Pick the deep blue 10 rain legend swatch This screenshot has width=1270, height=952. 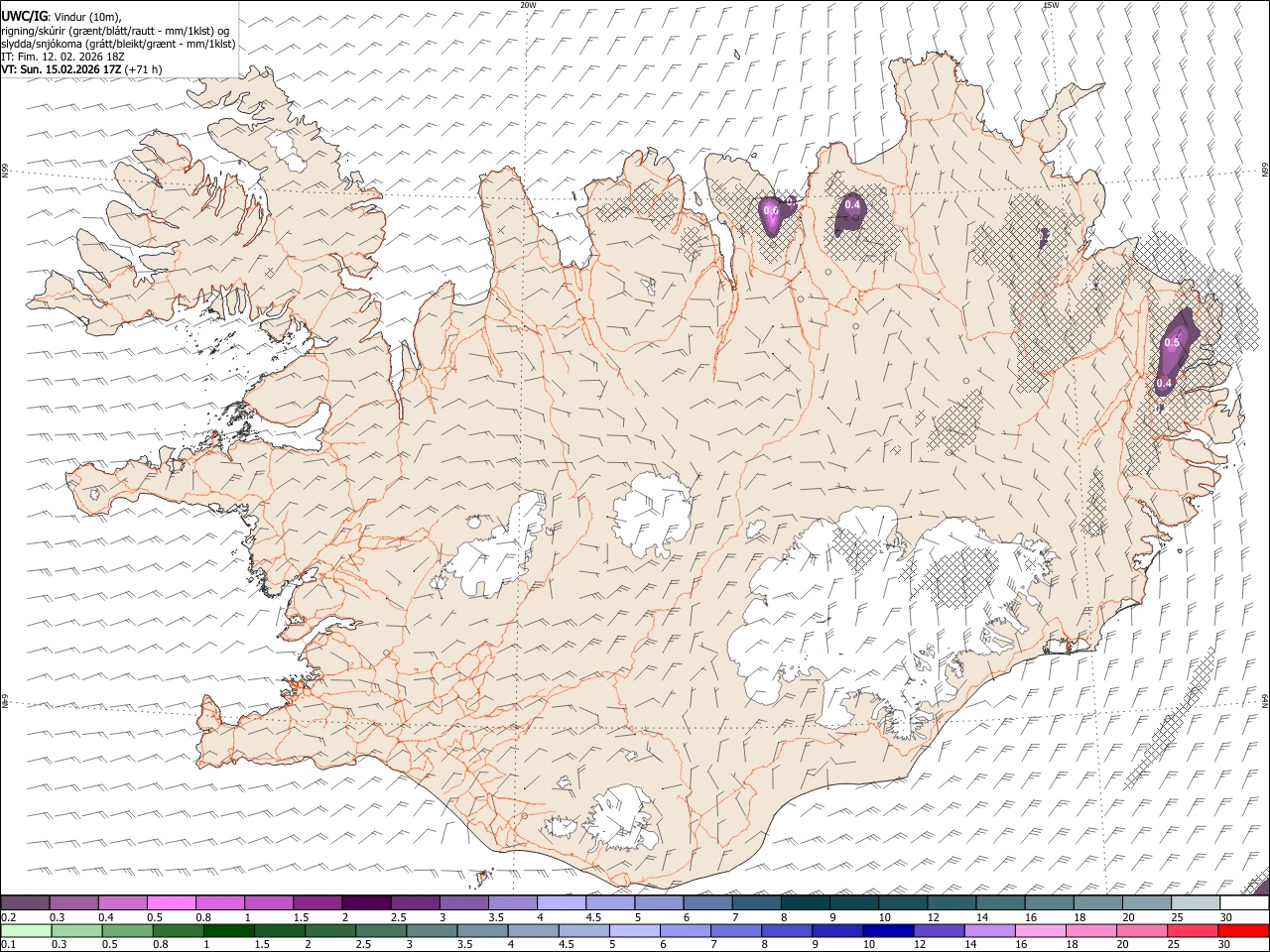click(887, 930)
